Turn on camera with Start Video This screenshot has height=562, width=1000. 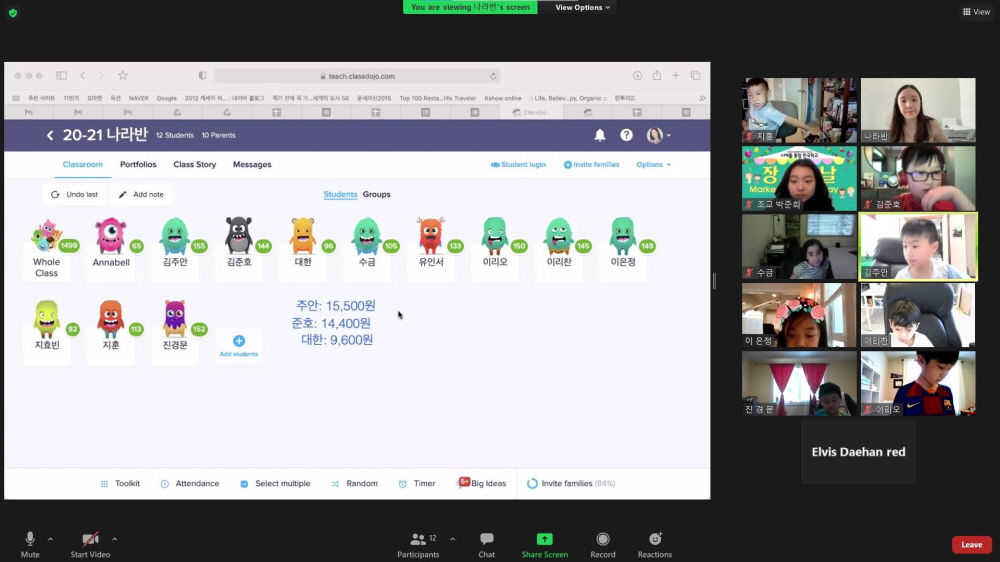pyautogui.click(x=90, y=545)
